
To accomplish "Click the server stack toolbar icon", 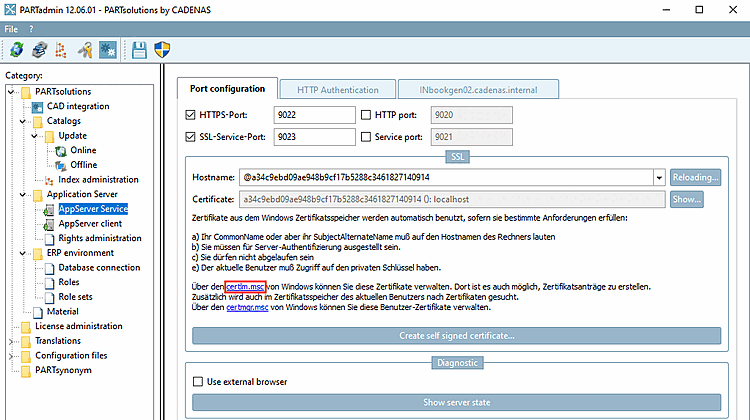I will coord(39,49).
